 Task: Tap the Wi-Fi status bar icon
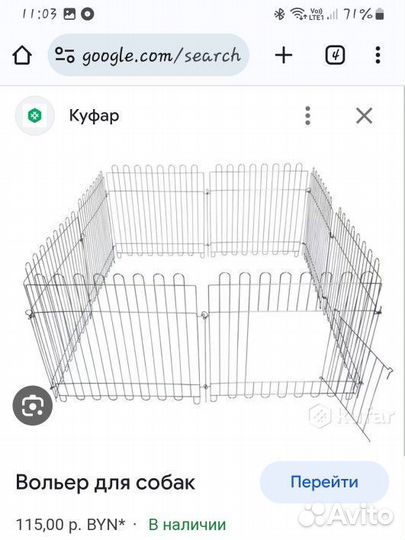pyautogui.click(x=298, y=14)
